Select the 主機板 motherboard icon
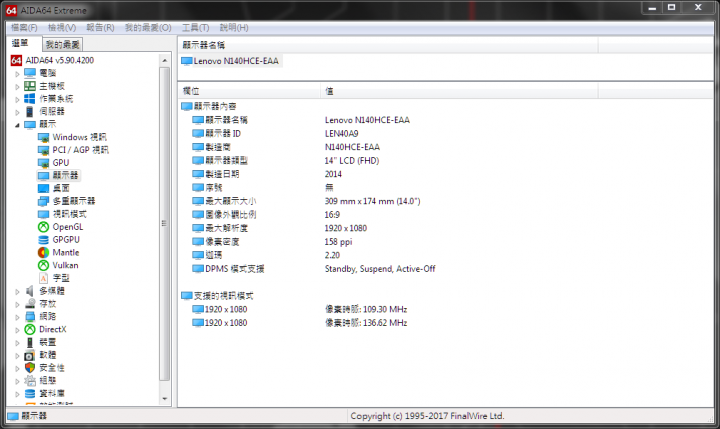 (x=30, y=86)
